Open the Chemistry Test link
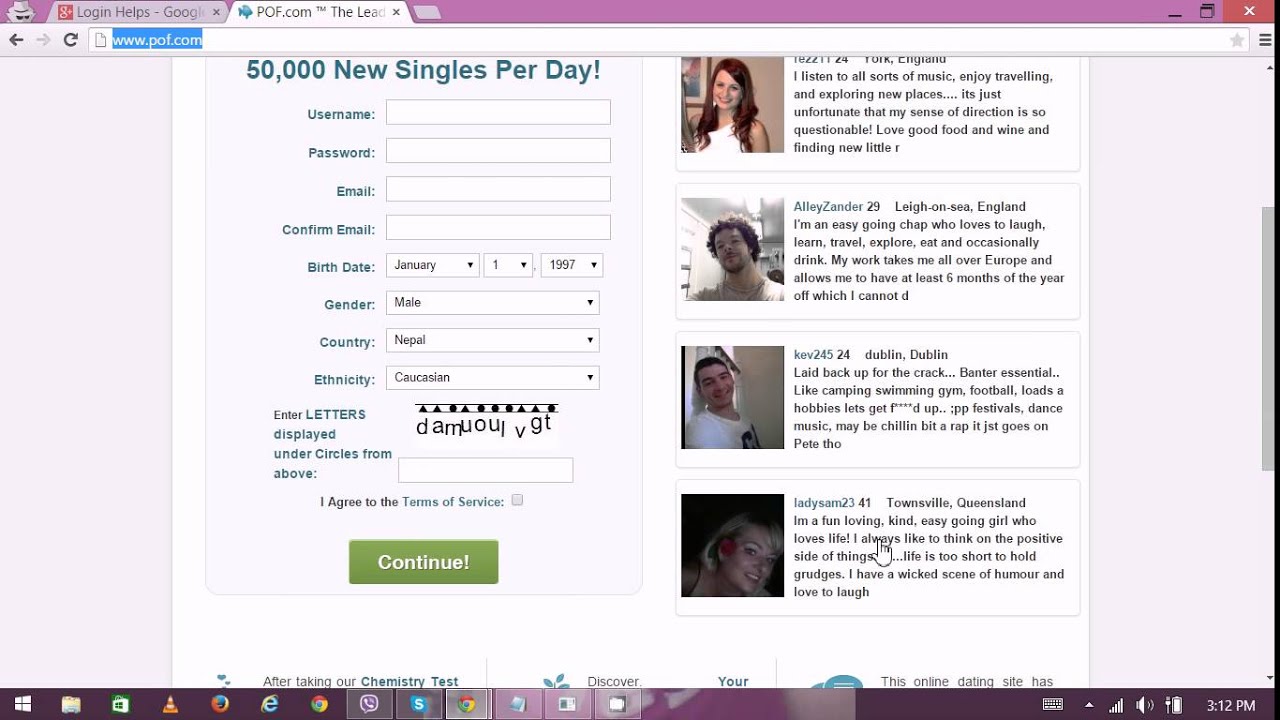This screenshot has height=720, width=1280. coord(409,682)
